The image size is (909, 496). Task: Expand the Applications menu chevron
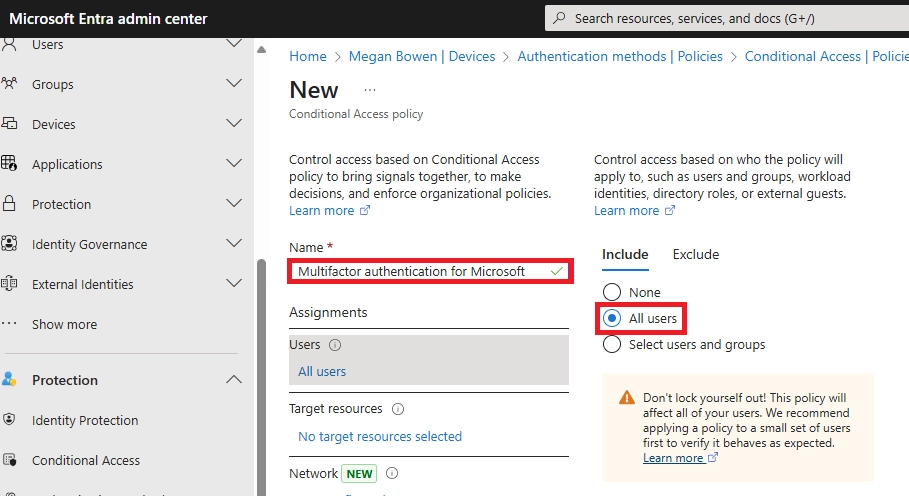point(234,163)
